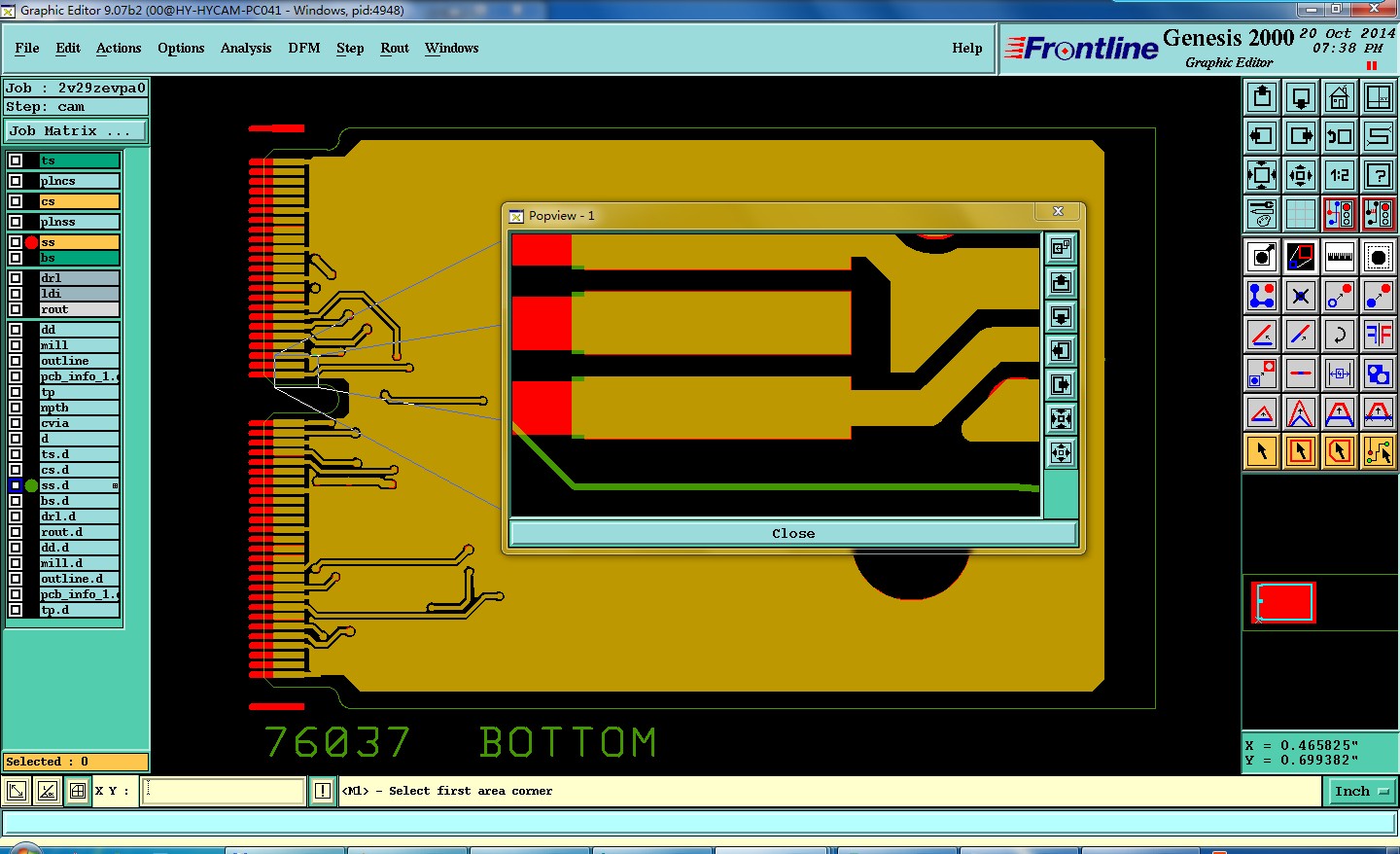Click the green color indicator next to ss.d
Viewport: 1400px width, 854px height.
pos(31,485)
